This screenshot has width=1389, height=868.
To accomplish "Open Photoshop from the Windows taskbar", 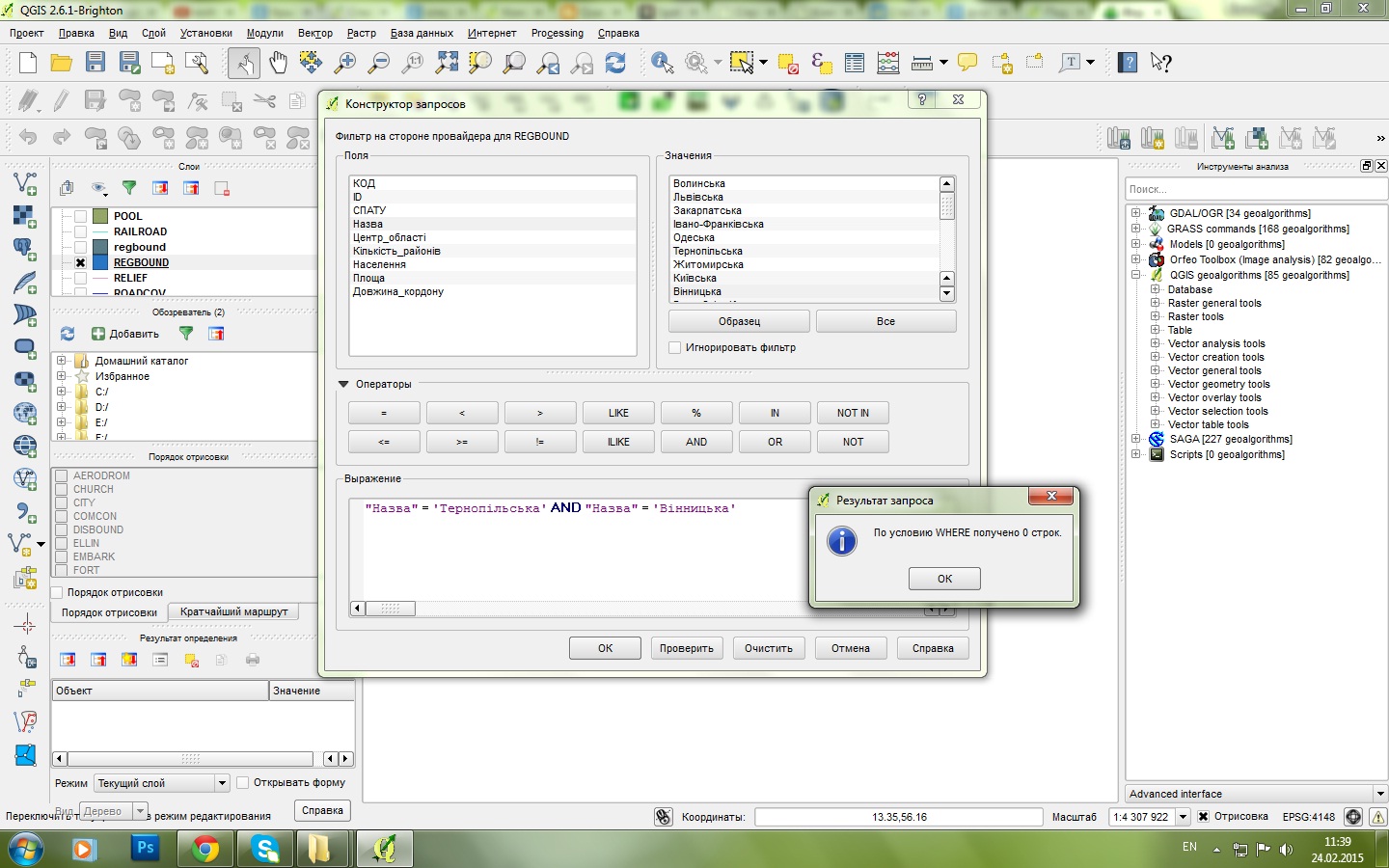I will point(145,849).
